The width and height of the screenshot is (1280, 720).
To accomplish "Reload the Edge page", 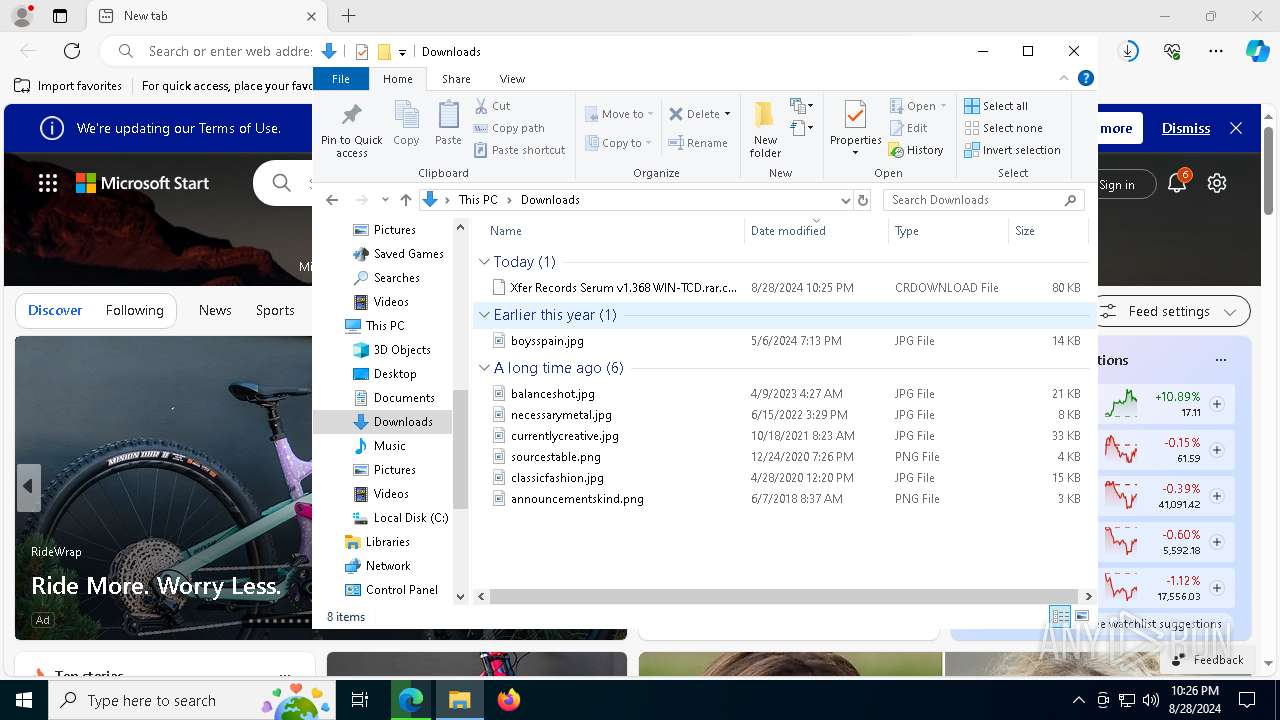I will coord(72,51).
